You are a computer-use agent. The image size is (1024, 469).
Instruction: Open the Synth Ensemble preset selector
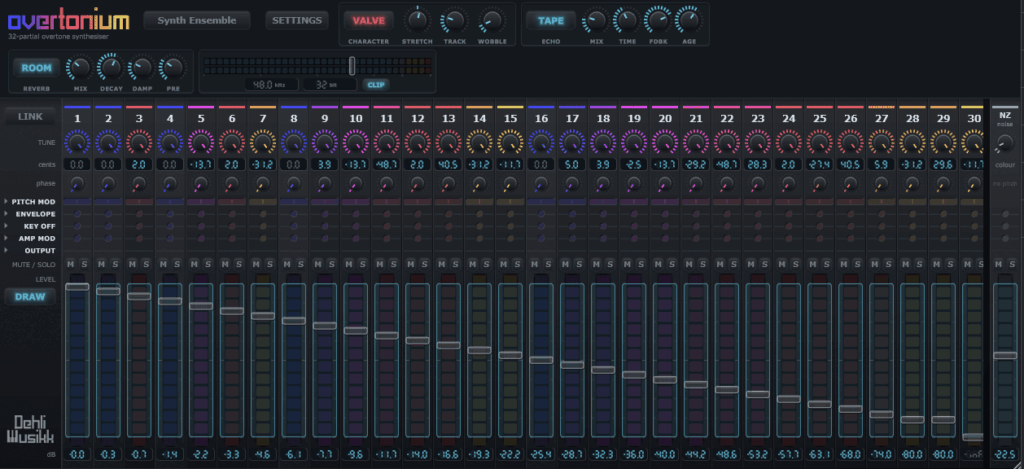click(x=197, y=20)
